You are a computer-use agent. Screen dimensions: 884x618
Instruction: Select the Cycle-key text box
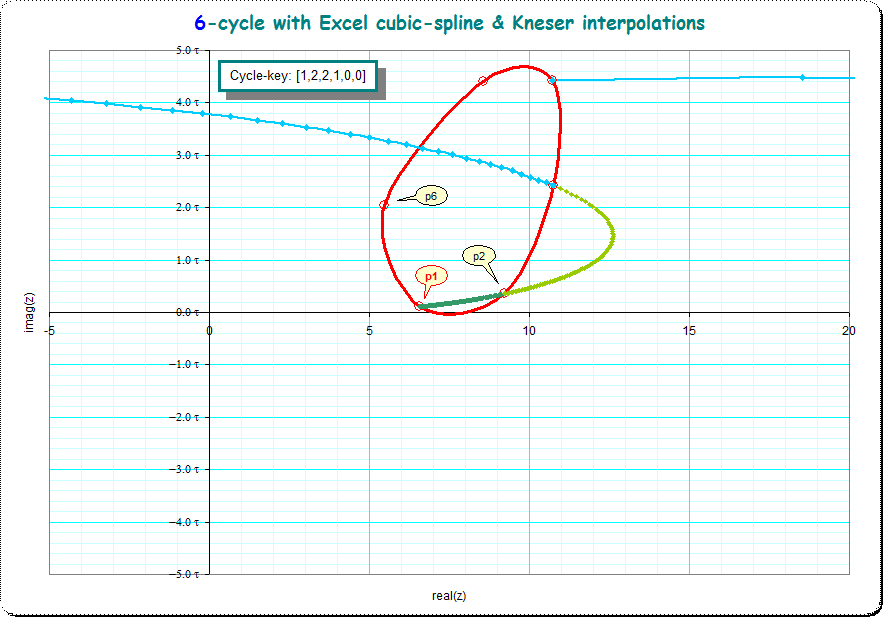point(297,76)
